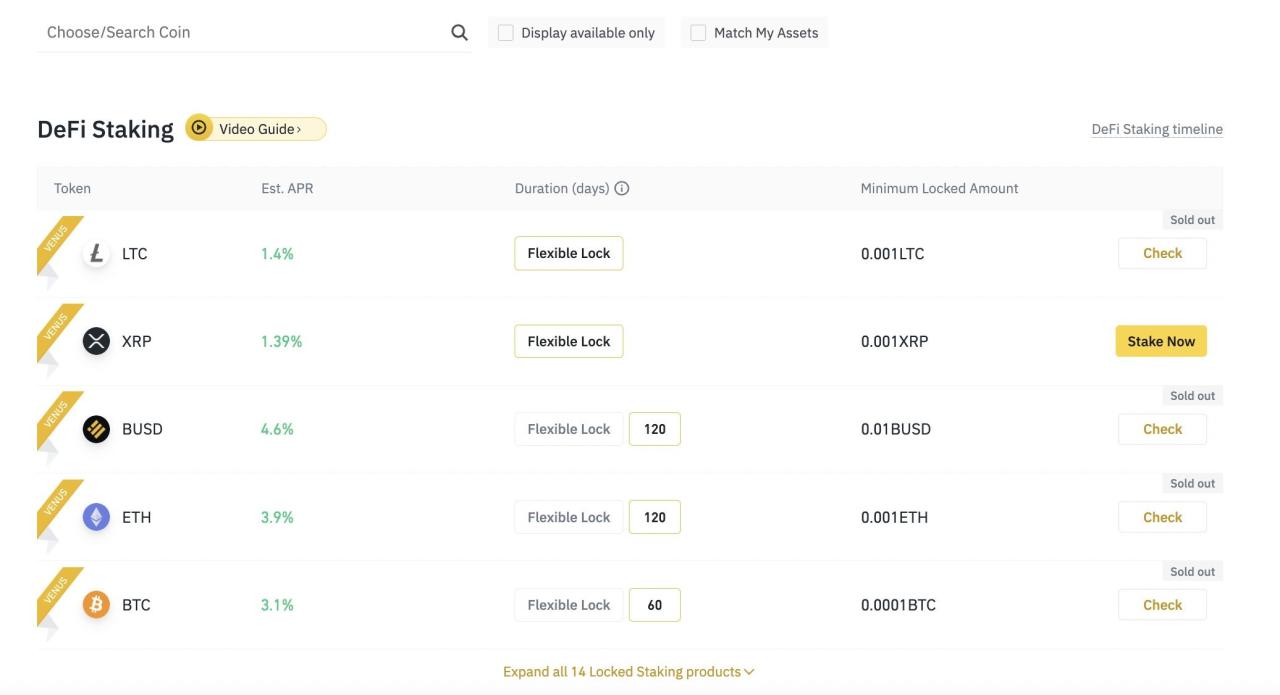Select the ETH coin icon

point(95,516)
